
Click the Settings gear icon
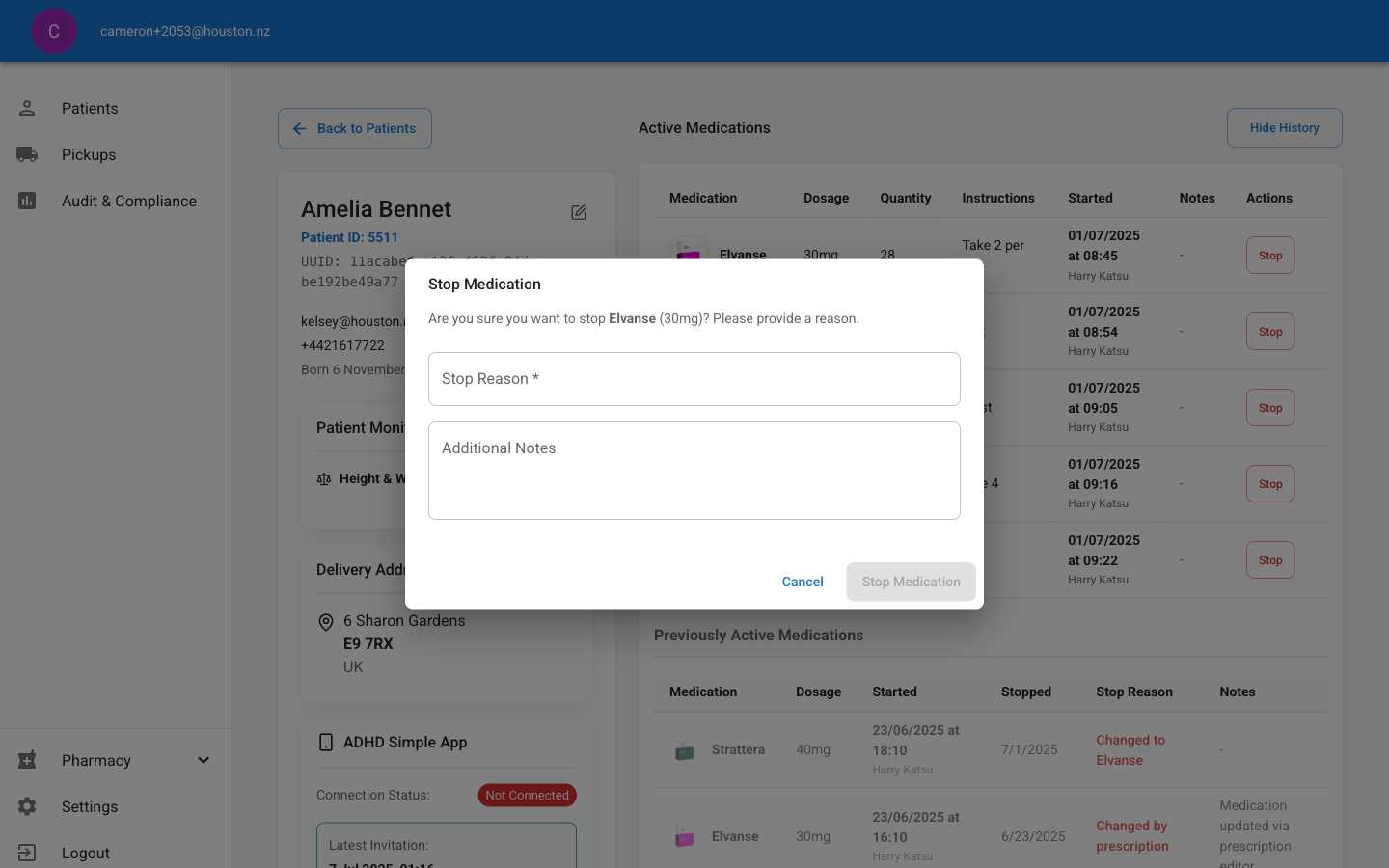click(27, 806)
